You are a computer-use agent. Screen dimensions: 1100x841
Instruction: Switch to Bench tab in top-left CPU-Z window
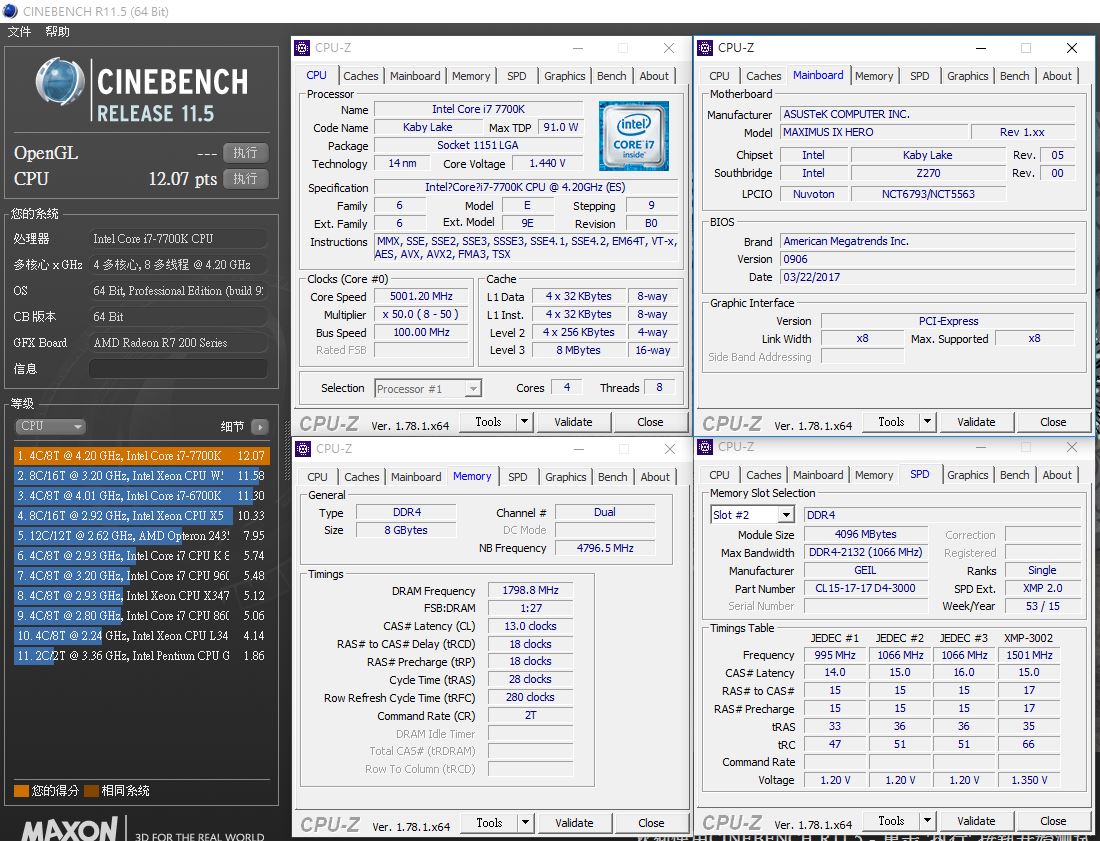[612, 76]
